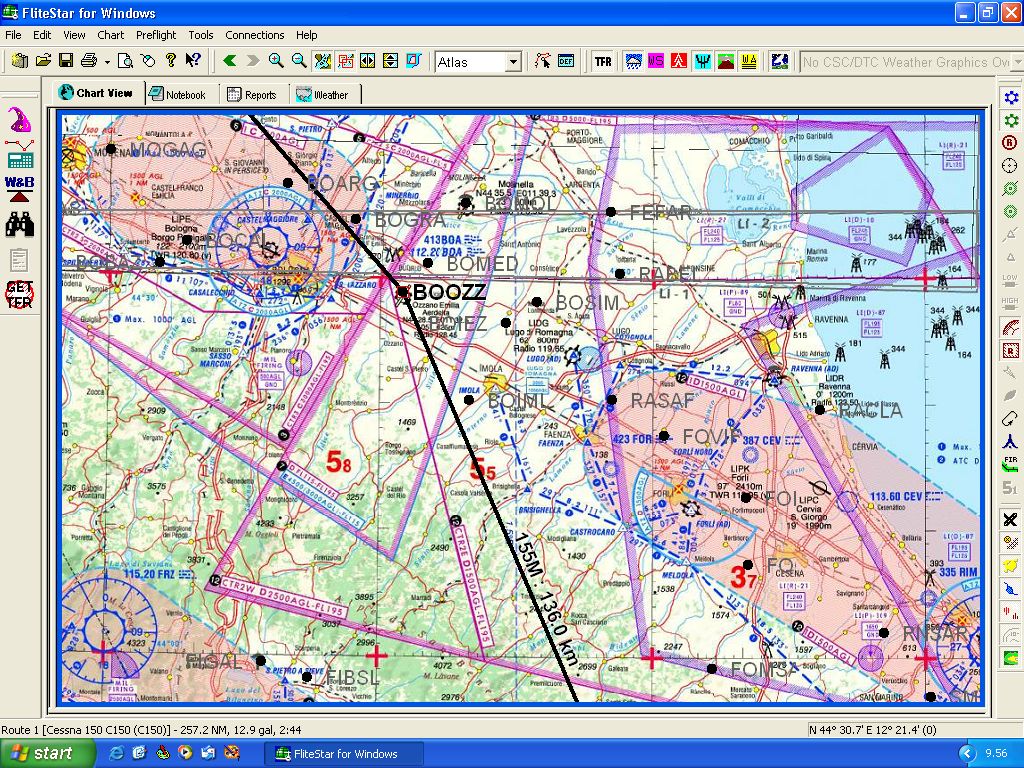Toggle the red triangle weather overlay

coord(679,61)
